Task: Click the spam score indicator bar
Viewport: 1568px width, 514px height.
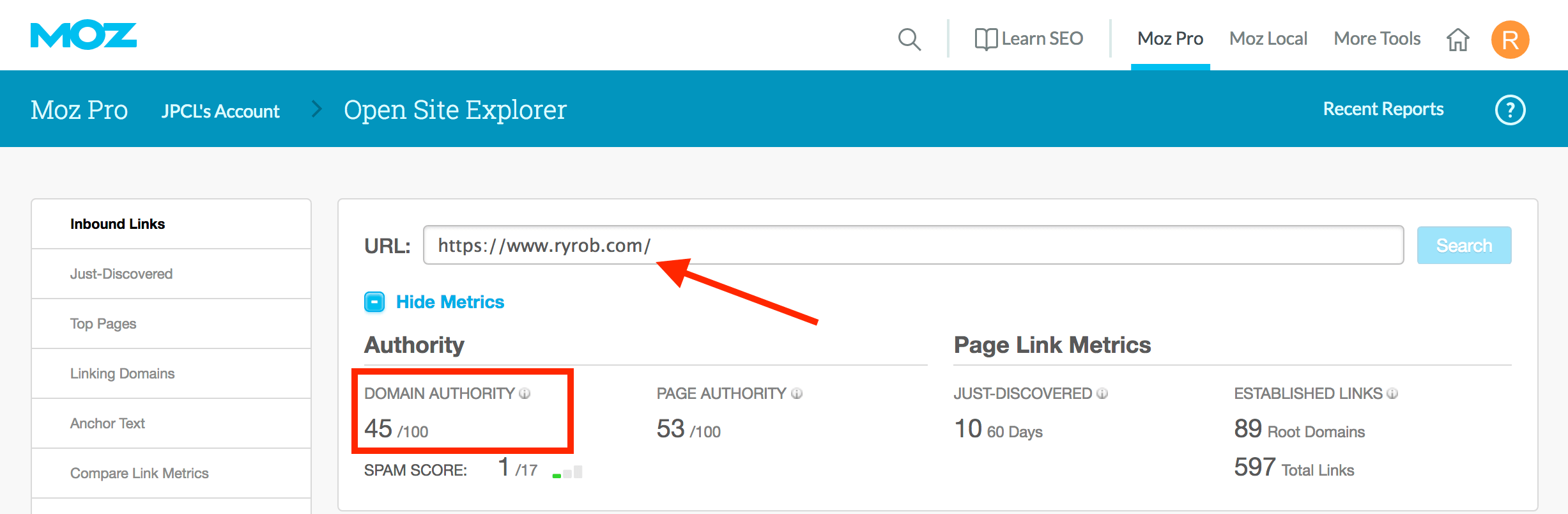Action: [567, 472]
